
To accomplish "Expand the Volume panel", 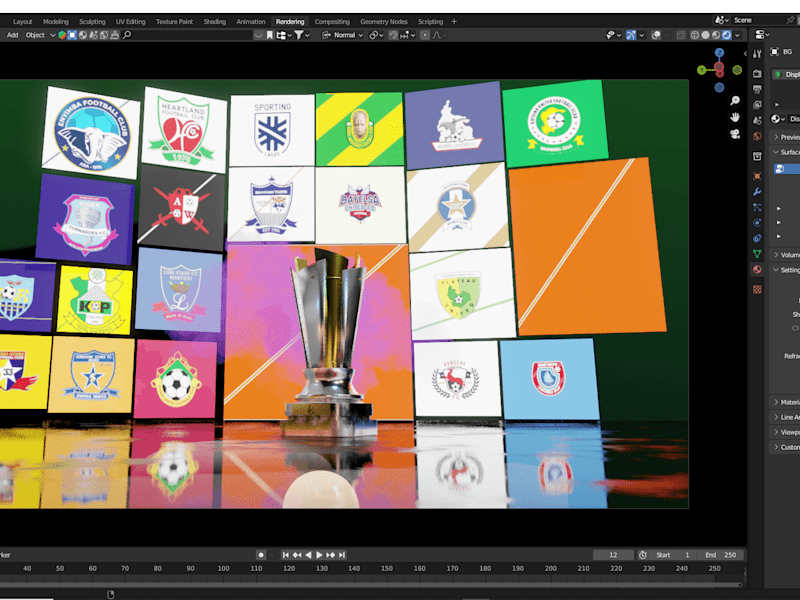I will tap(786, 255).
